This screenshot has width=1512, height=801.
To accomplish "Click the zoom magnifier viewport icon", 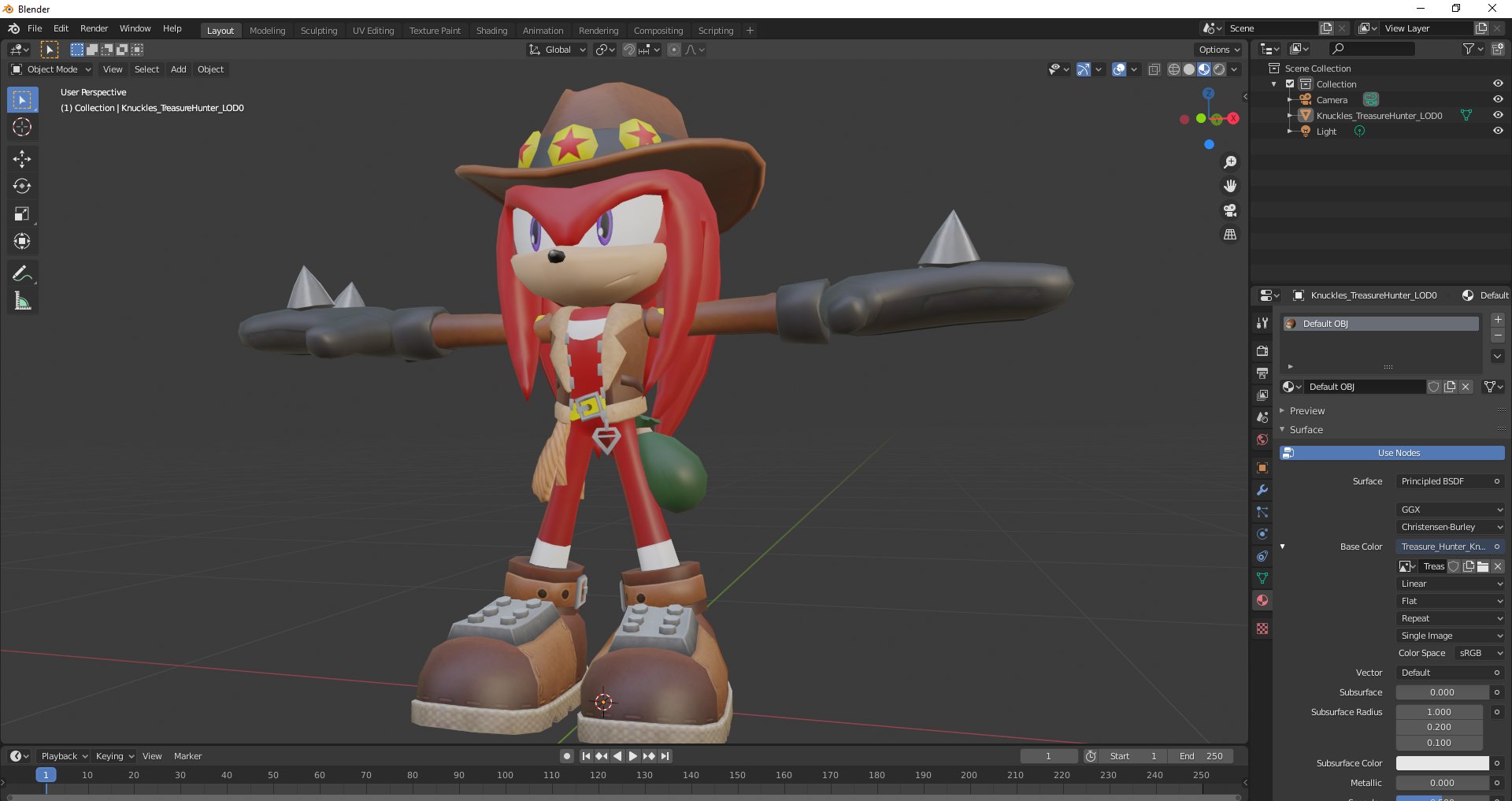I will (1230, 162).
